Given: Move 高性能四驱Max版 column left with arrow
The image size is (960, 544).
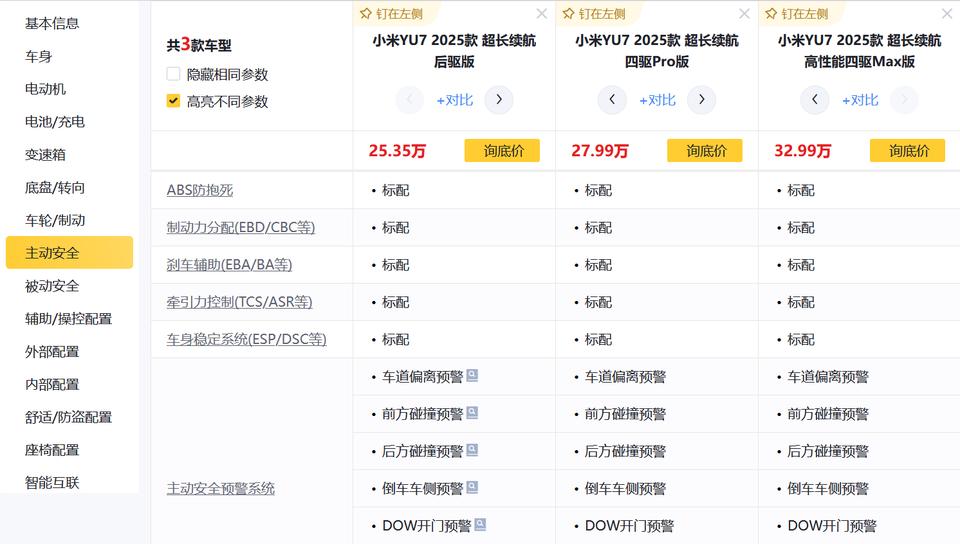Looking at the screenshot, I should coord(815,99).
